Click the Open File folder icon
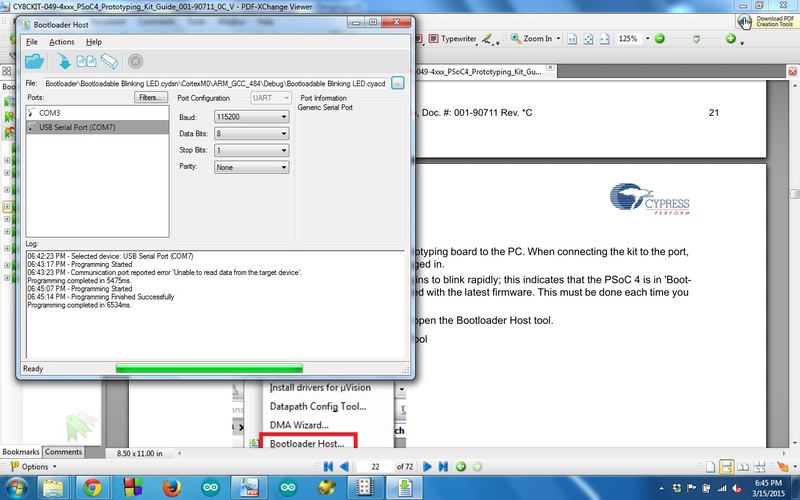Image resolution: width=800 pixels, height=500 pixels. [35, 61]
